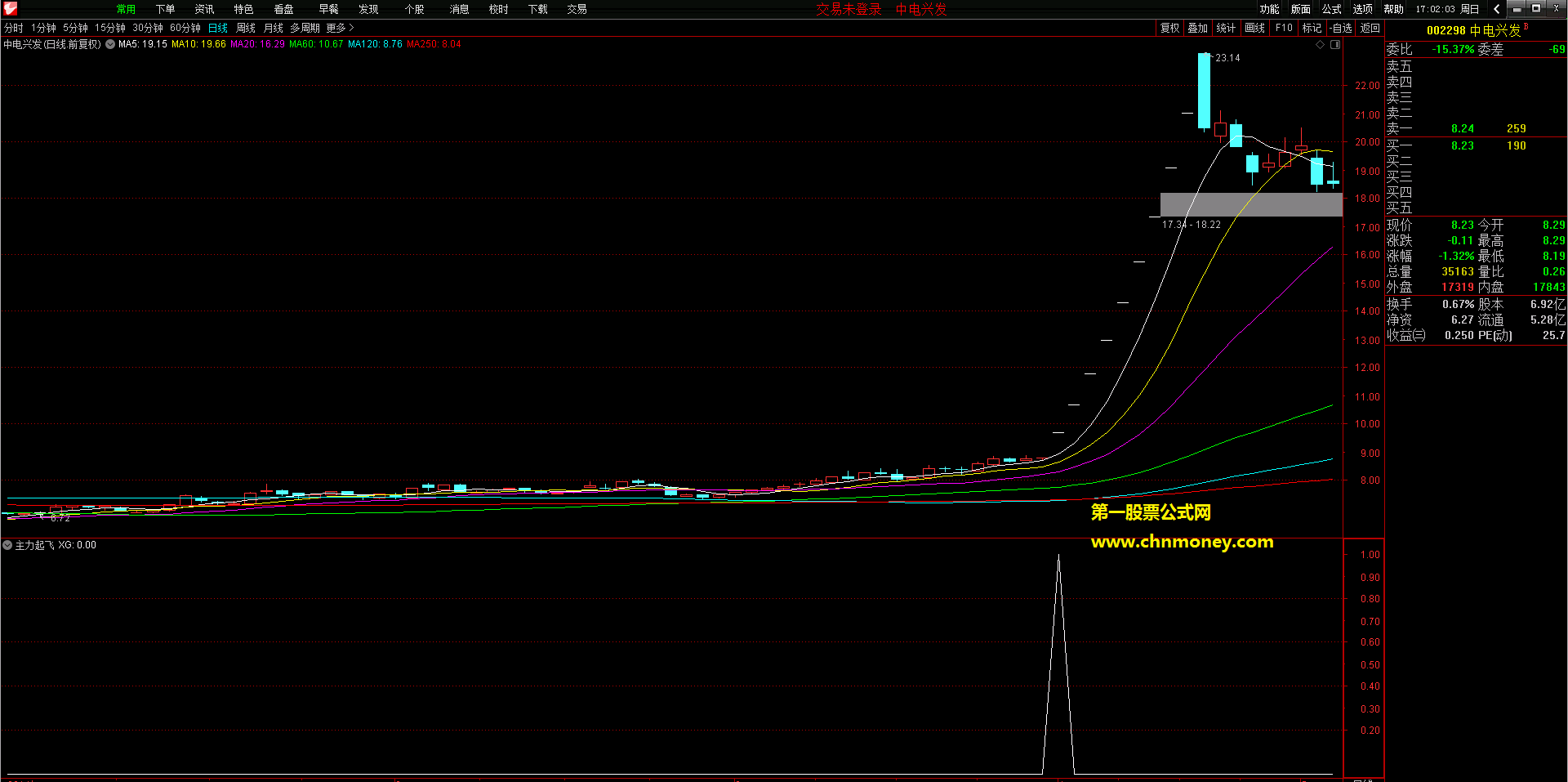Image resolution: width=1568 pixels, height=782 pixels.
Task: Click the red app logo icon
Action: [11, 9]
